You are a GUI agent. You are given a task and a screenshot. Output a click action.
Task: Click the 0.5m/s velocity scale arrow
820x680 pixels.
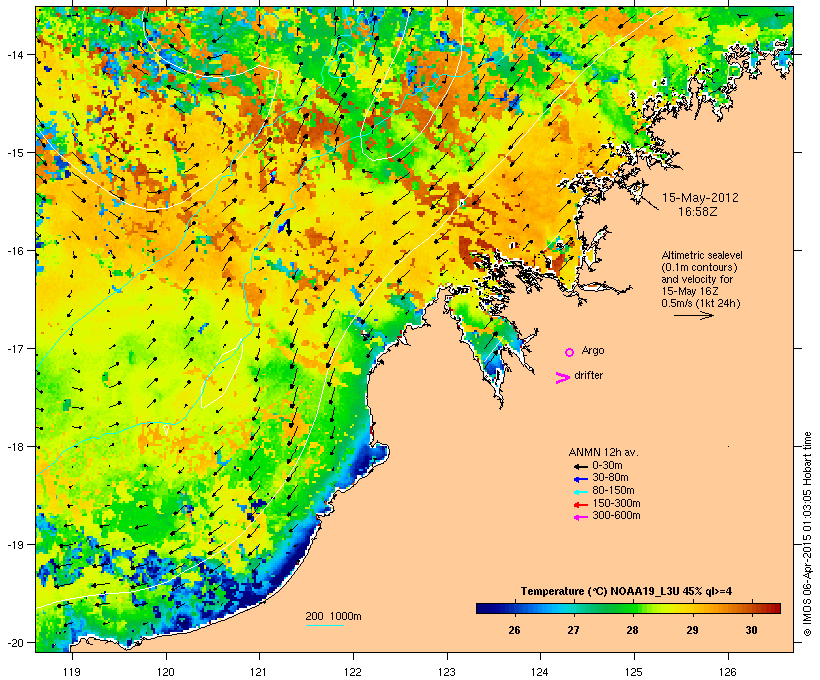[x=693, y=315]
